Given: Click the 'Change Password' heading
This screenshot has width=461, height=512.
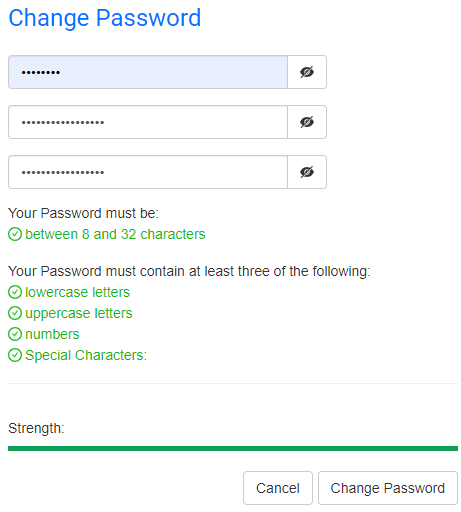Looking at the screenshot, I should tap(105, 18).
